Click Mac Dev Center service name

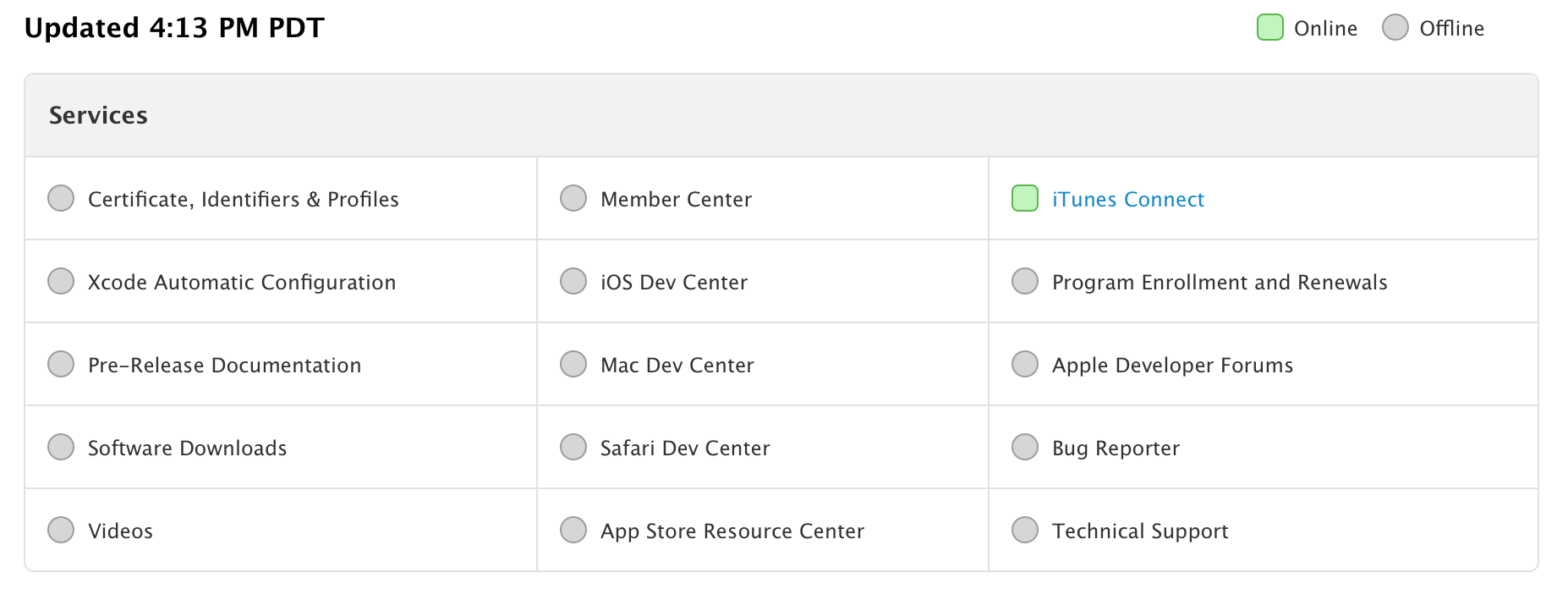pyautogui.click(x=677, y=366)
